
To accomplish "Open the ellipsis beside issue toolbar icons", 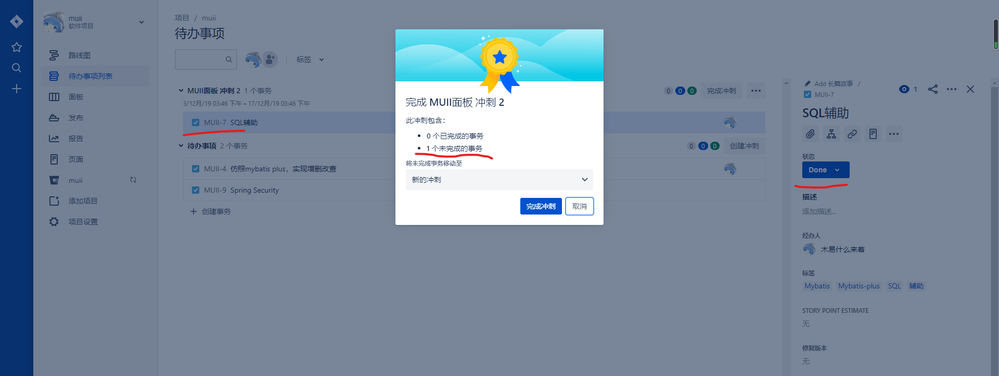I will 894,134.
